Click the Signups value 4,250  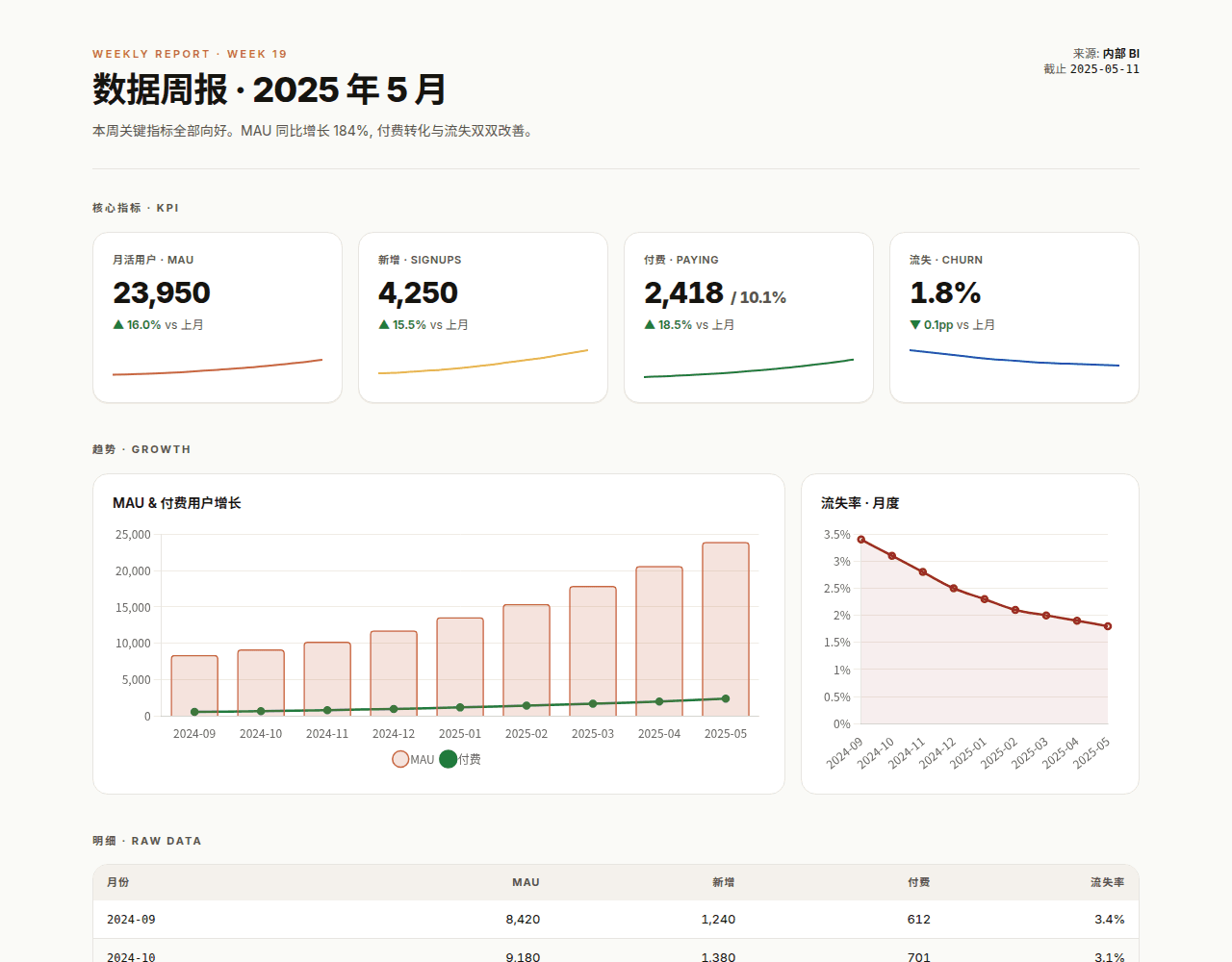(418, 292)
